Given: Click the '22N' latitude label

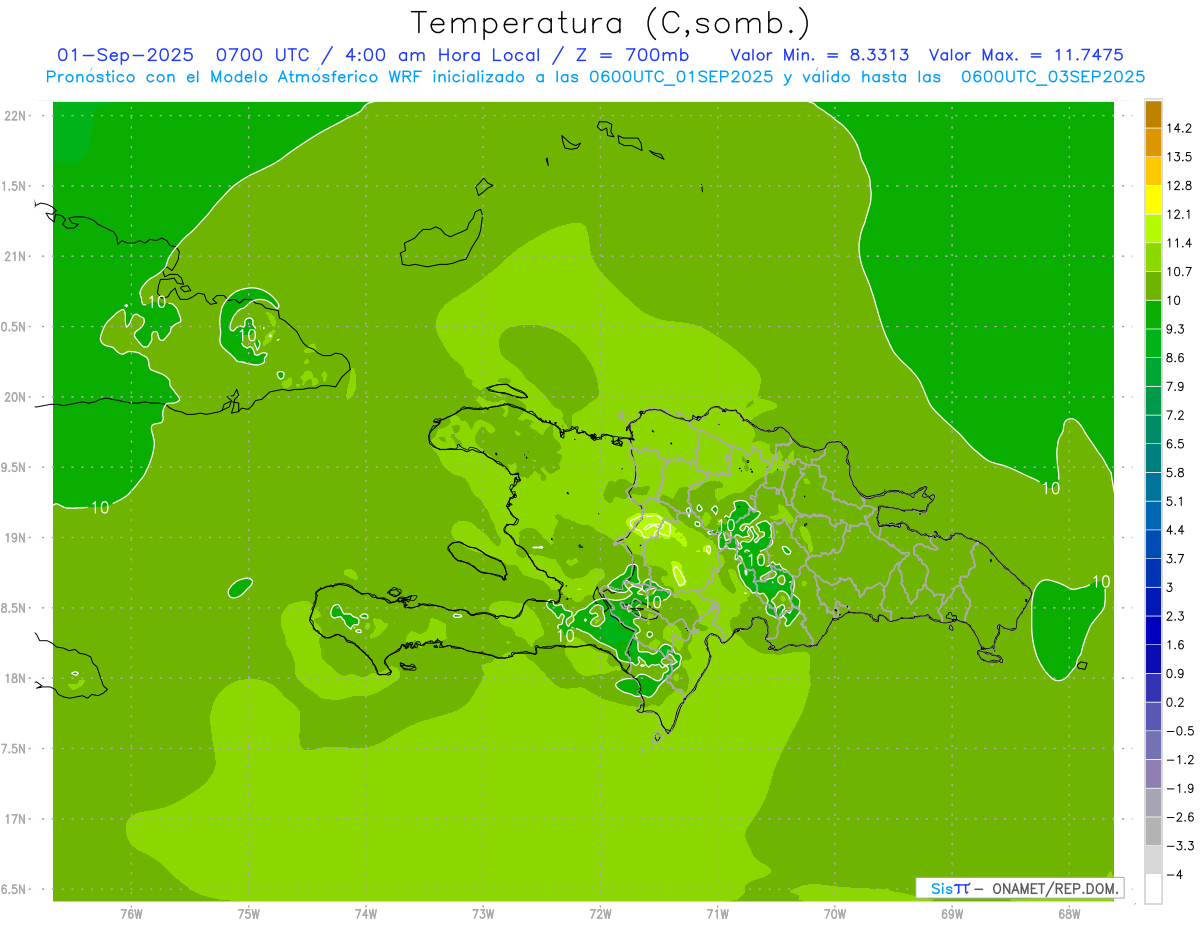Looking at the screenshot, I should pyautogui.click(x=15, y=116).
